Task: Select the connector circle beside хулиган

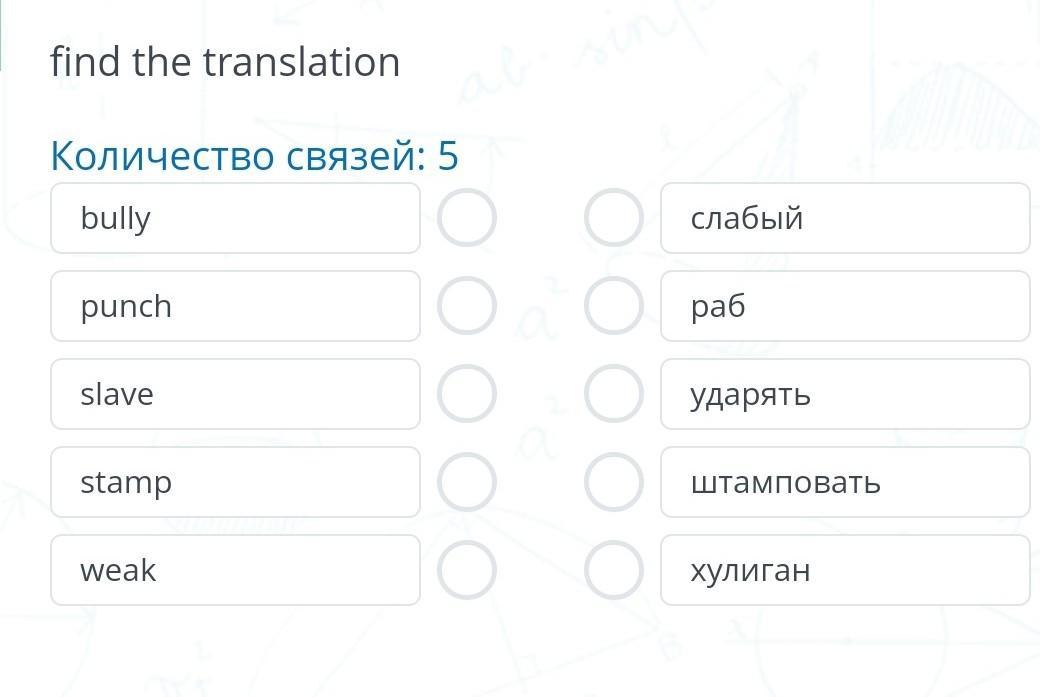Action: tap(613, 570)
